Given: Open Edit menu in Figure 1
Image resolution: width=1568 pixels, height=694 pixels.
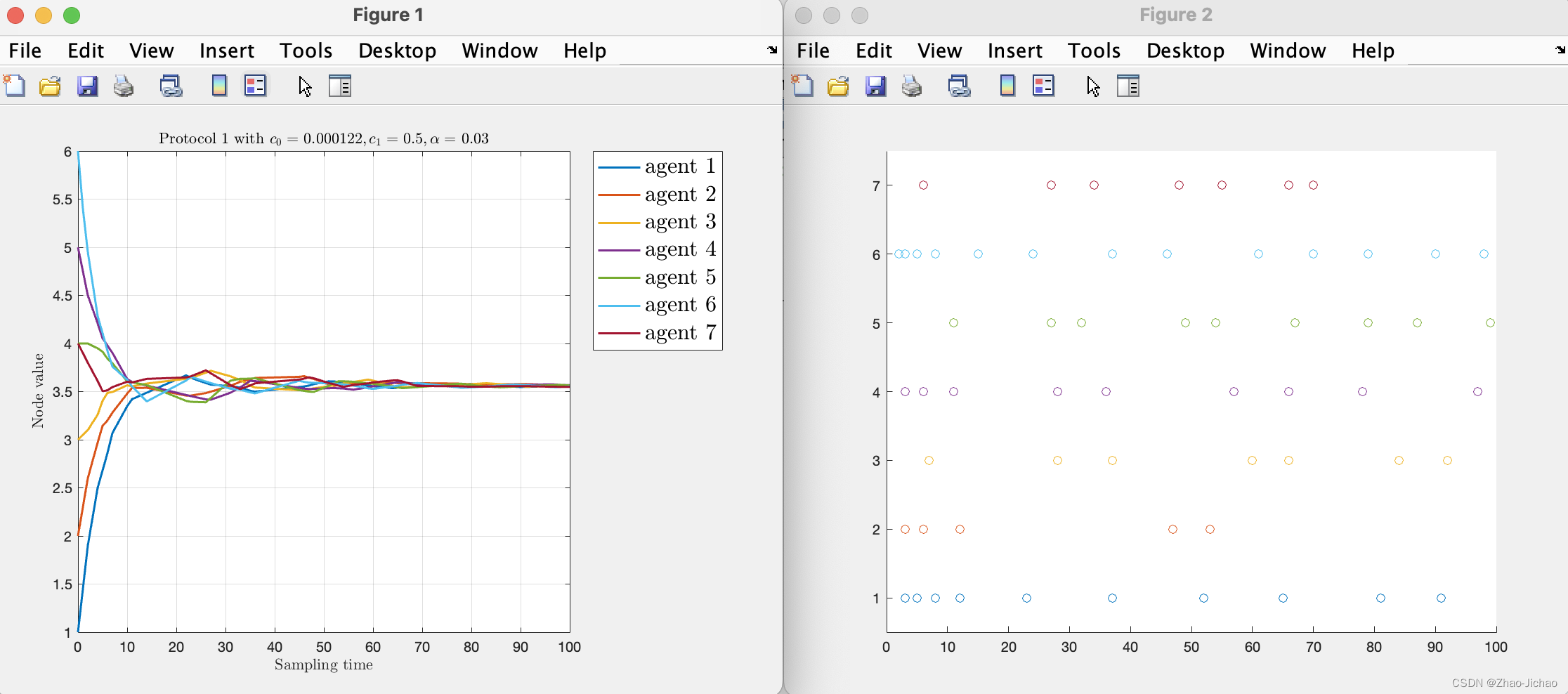Looking at the screenshot, I should click(86, 51).
